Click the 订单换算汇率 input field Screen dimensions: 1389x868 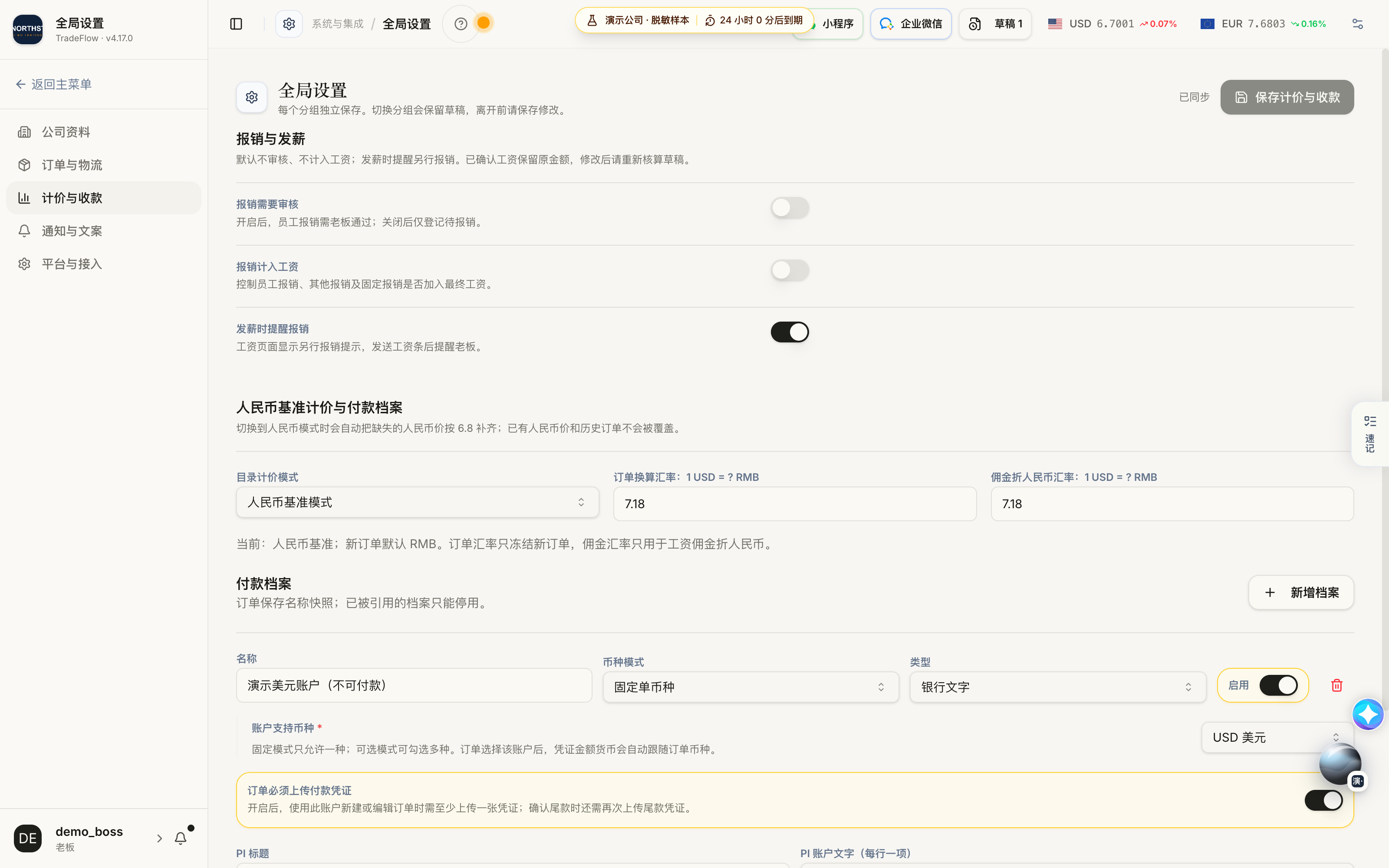click(794, 504)
